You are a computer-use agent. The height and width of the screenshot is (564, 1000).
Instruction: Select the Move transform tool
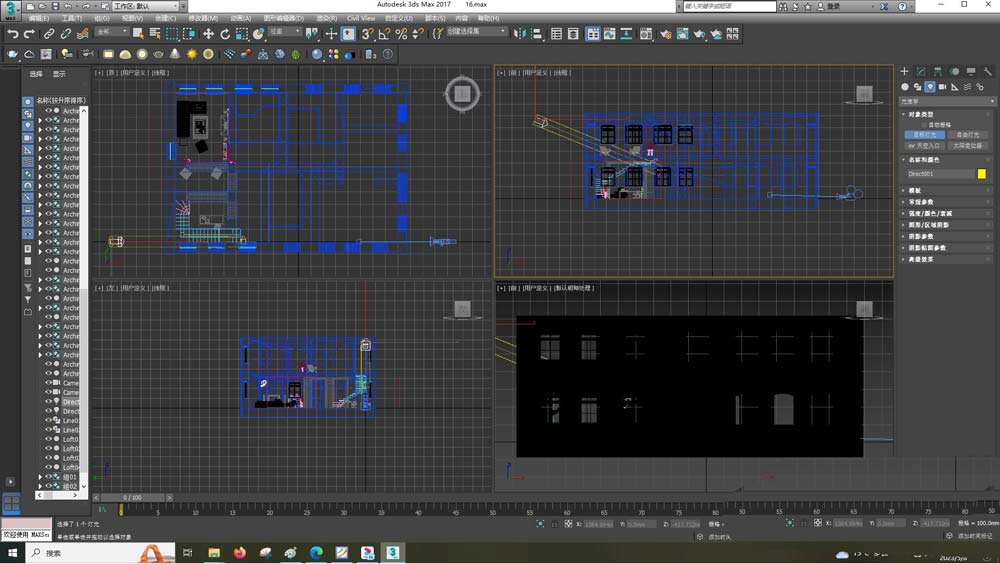point(208,34)
